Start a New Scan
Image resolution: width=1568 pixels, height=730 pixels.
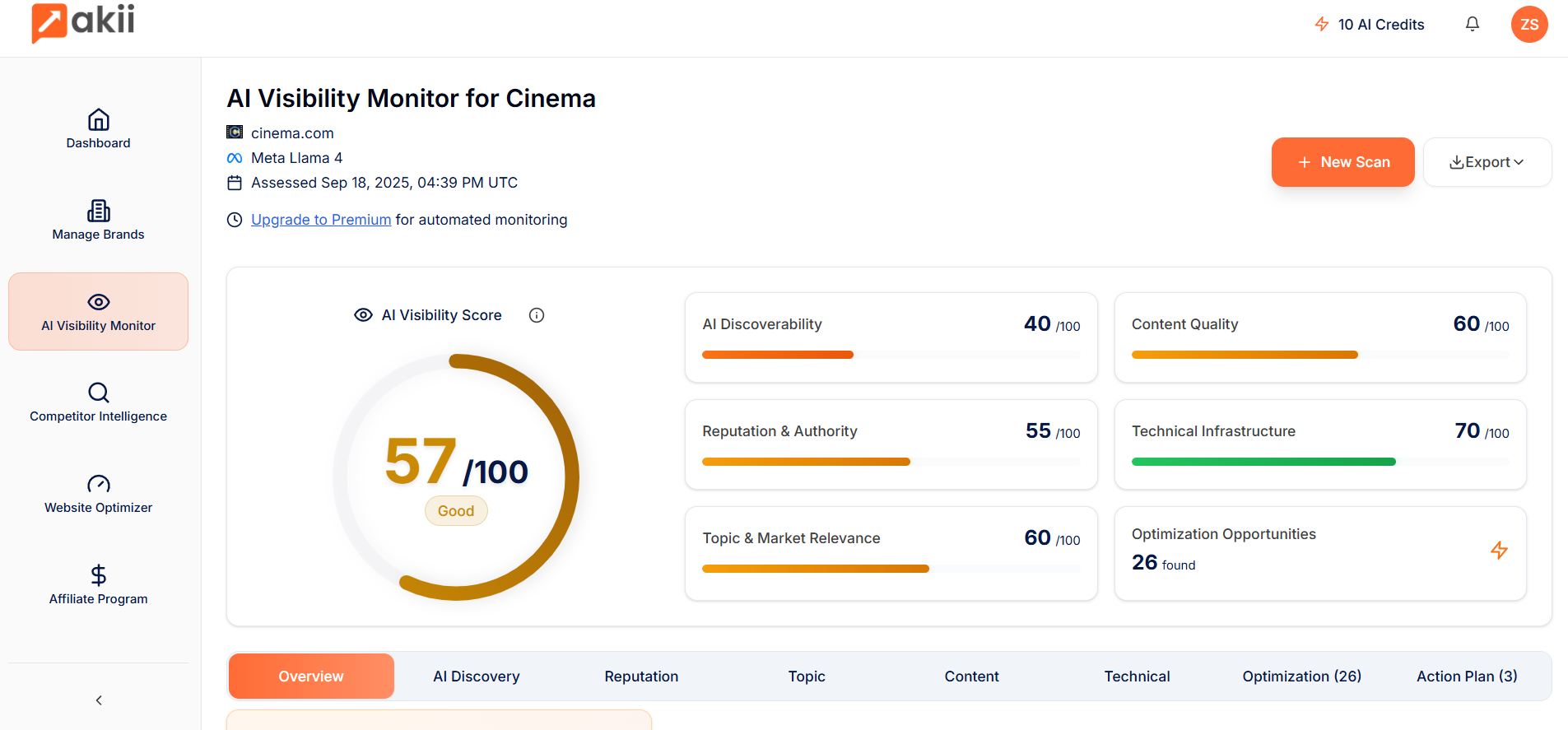[1342, 162]
